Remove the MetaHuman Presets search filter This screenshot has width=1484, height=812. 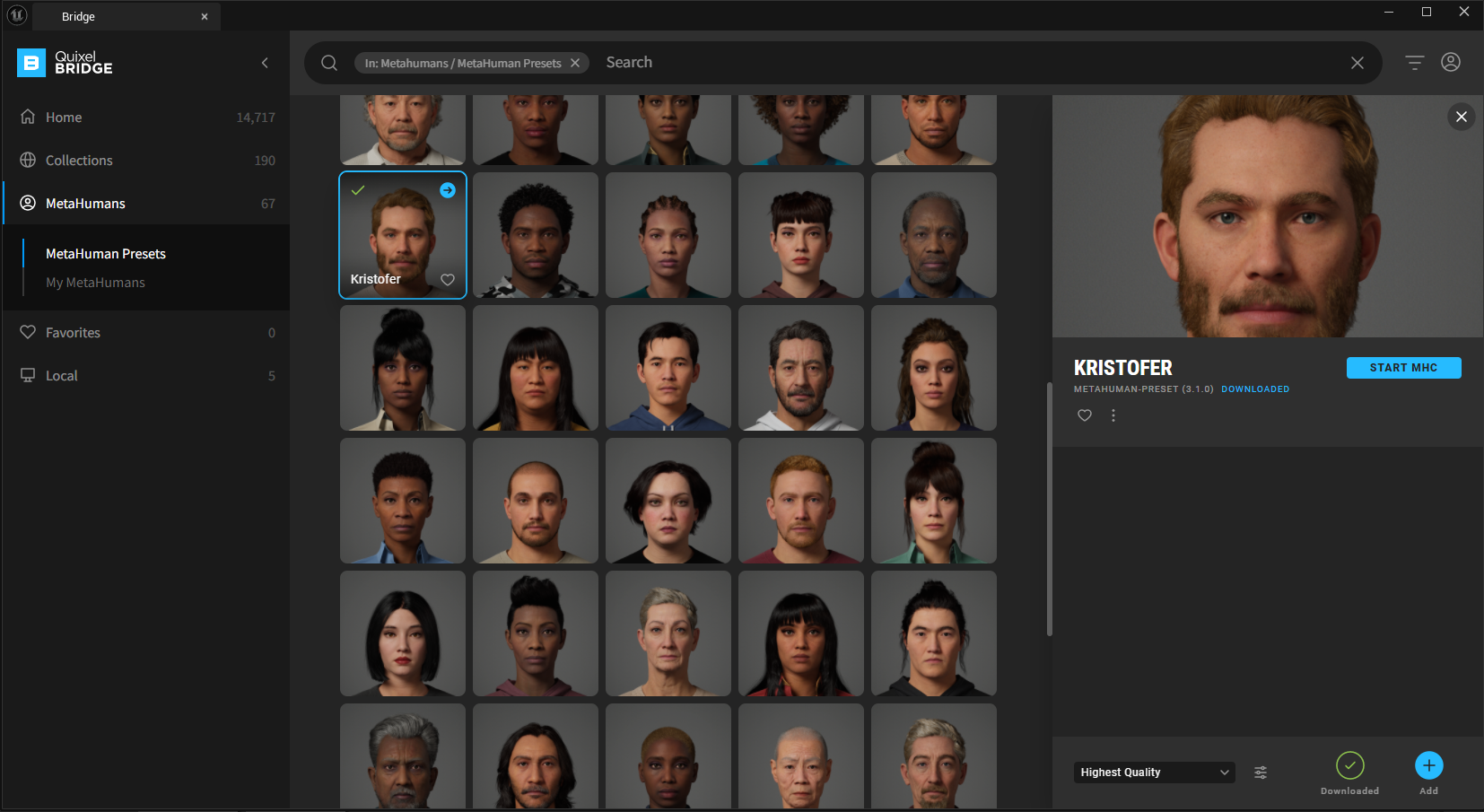coord(575,63)
